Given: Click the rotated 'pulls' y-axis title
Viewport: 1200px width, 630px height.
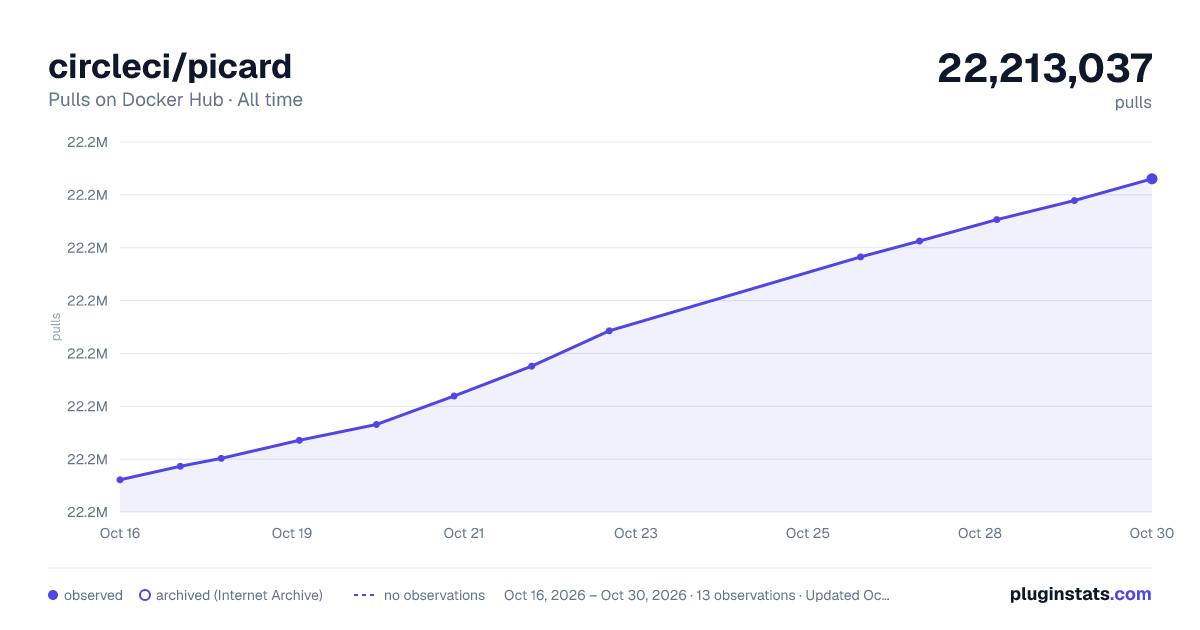Looking at the screenshot, I should (56, 326).
